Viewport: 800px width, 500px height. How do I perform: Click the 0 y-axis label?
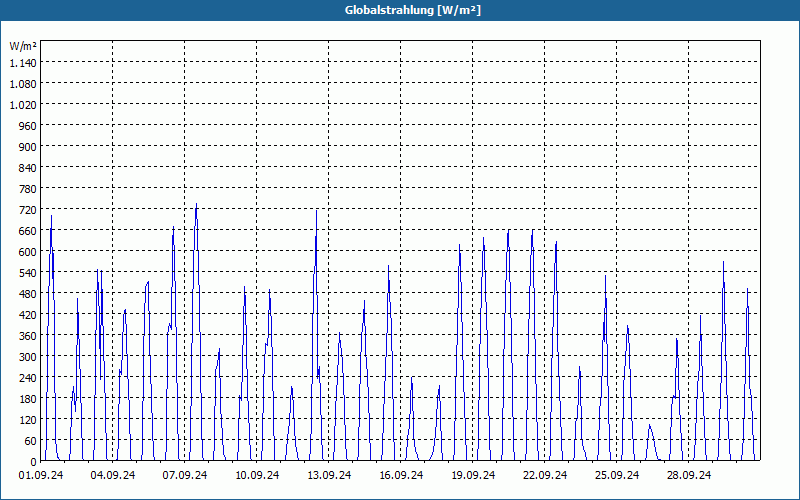[x=34, y=461]
